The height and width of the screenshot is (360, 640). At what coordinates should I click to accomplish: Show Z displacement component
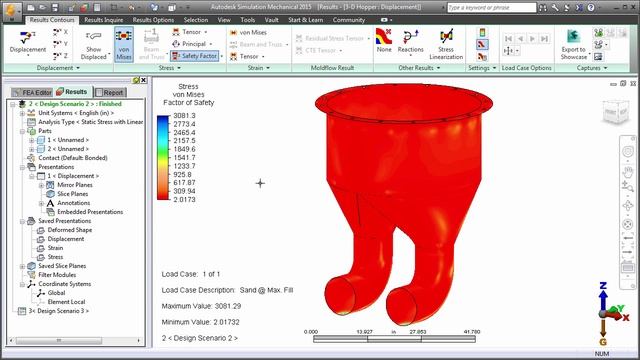[x=60, y=56]
